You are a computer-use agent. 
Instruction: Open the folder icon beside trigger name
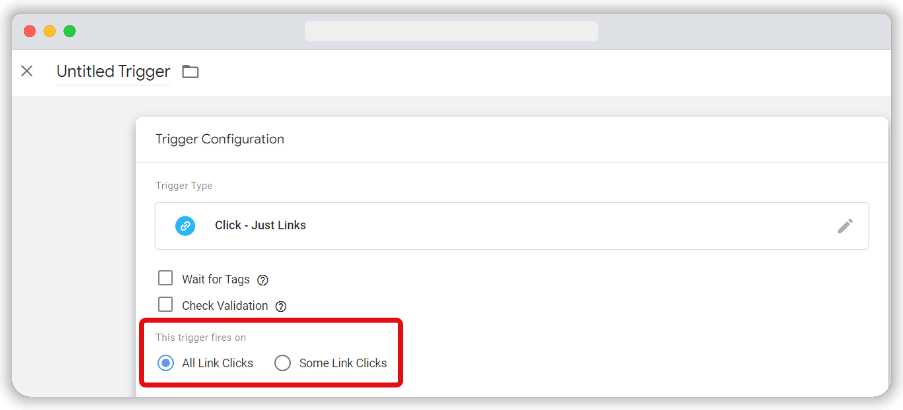(190, 72)
